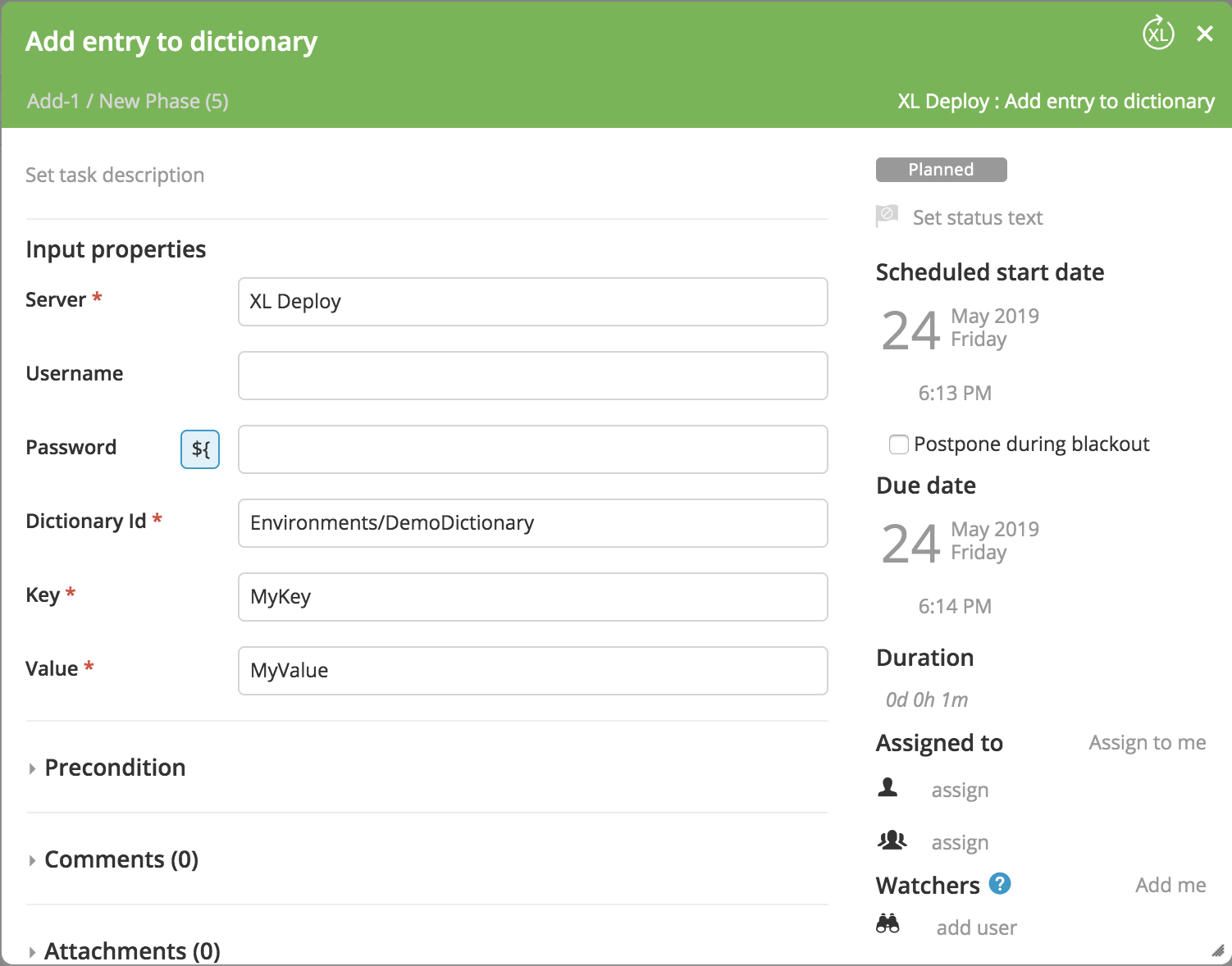Expand the Comments (0) section

click(113, 859)
